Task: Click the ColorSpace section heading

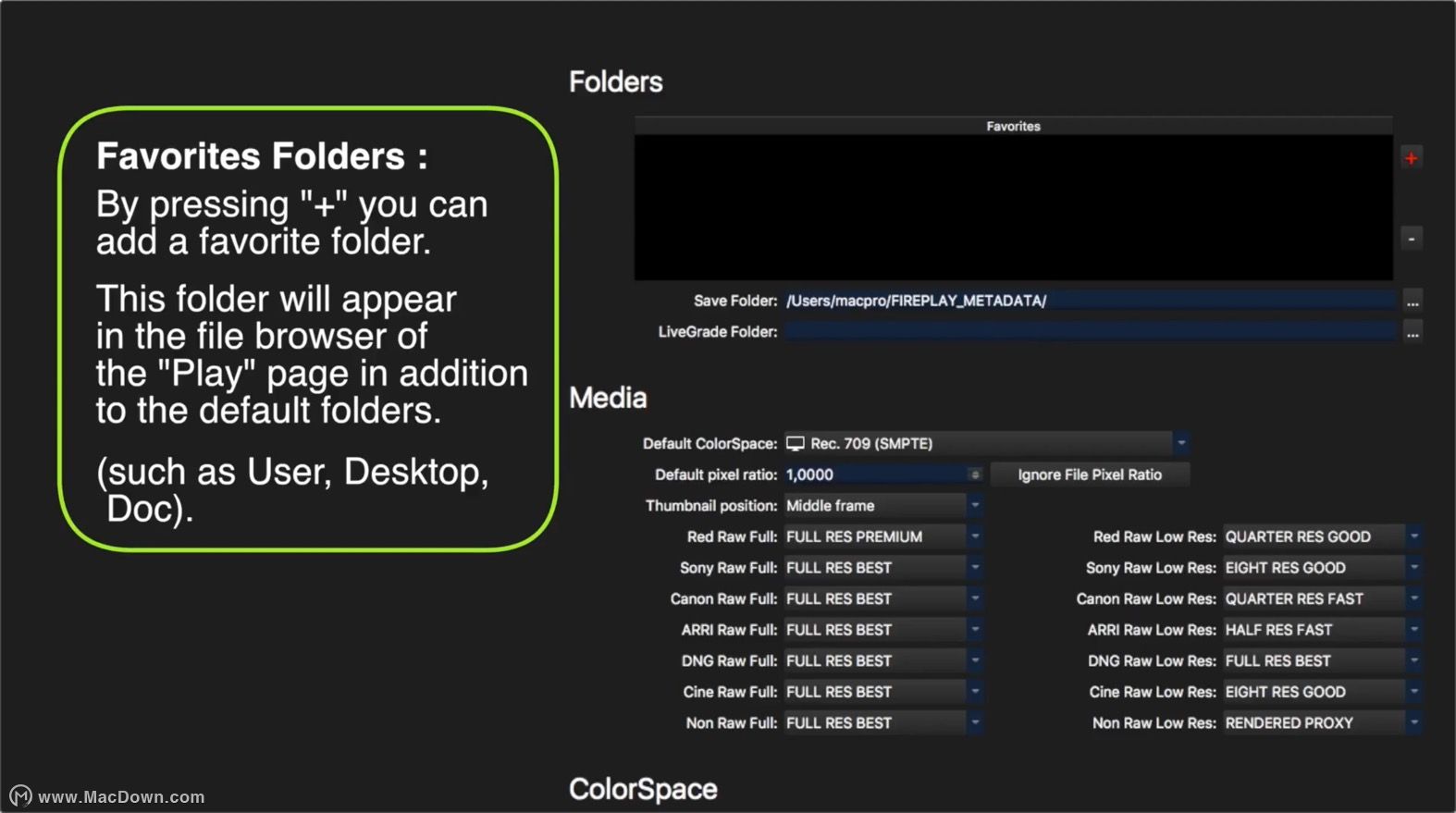Action: (643, 790)
